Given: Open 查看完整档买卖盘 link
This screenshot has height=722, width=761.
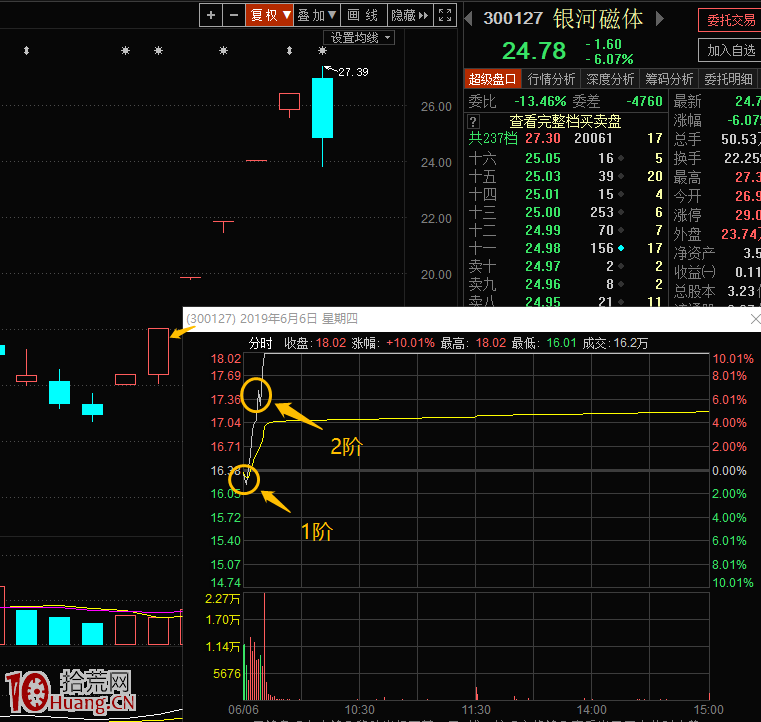Looking at the screenshot, I should tap(565, 121).
